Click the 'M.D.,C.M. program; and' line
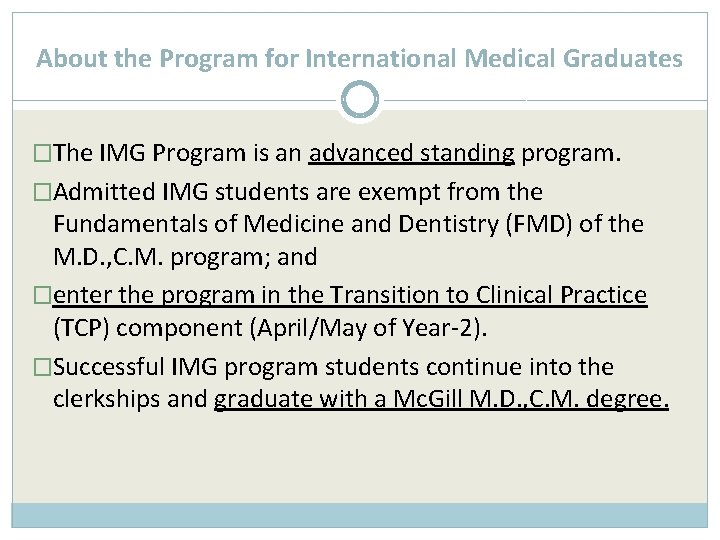This screenshot has width=720, height=540. [x=185, y=257]
